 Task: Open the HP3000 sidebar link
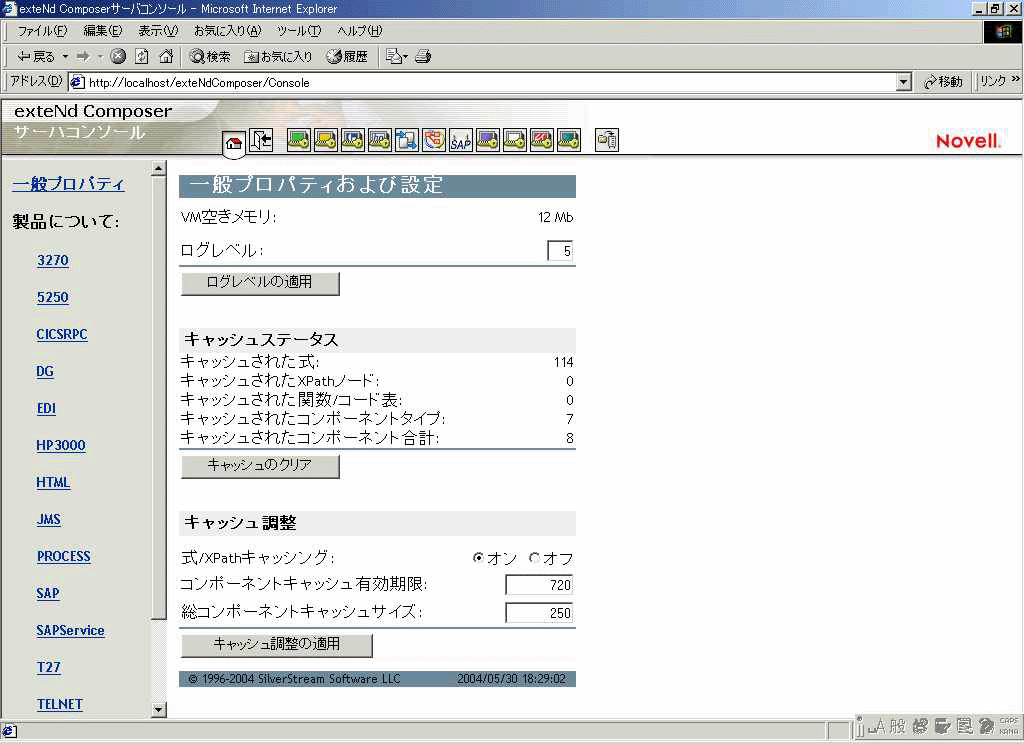point(61,445)
